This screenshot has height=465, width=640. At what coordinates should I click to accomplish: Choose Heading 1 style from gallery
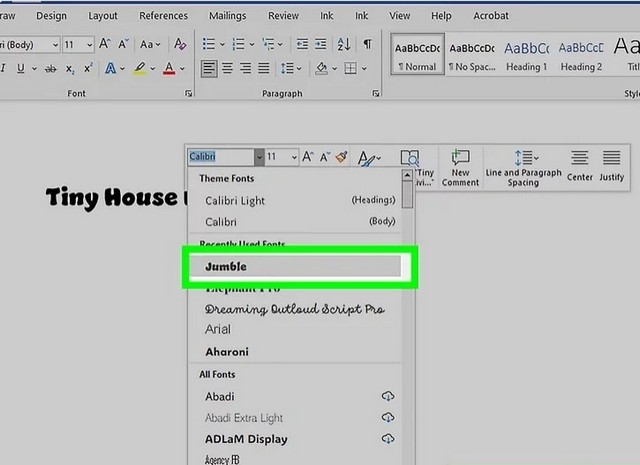pos(525,55)
